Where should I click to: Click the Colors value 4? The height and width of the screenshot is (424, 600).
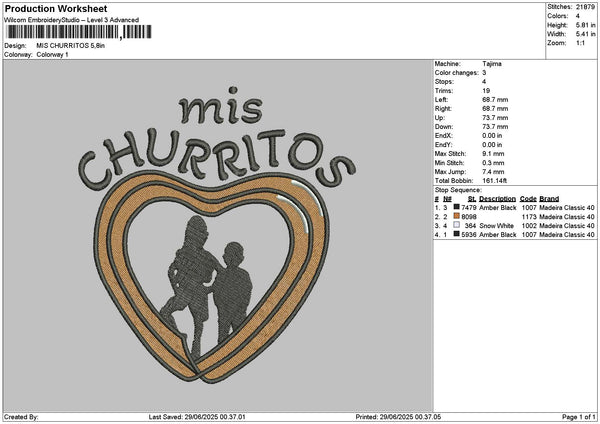pyautogui.click(x=578, y=16)
